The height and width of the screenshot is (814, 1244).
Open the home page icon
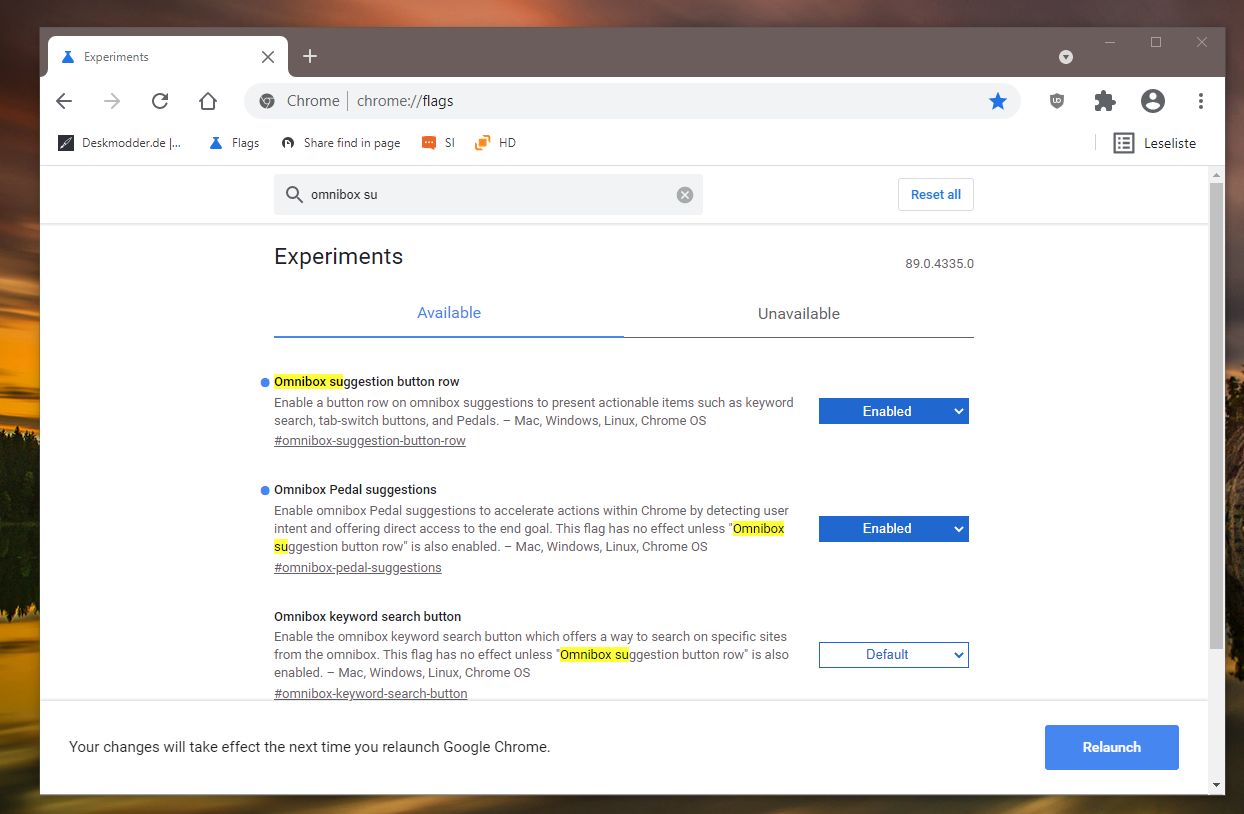[x=208, y=101]
